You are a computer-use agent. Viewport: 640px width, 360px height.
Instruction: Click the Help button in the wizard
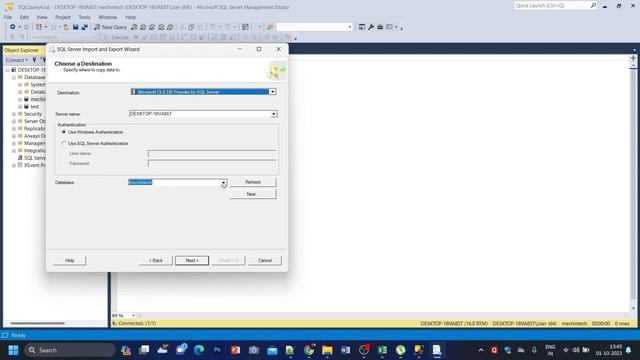coord(69,260)
